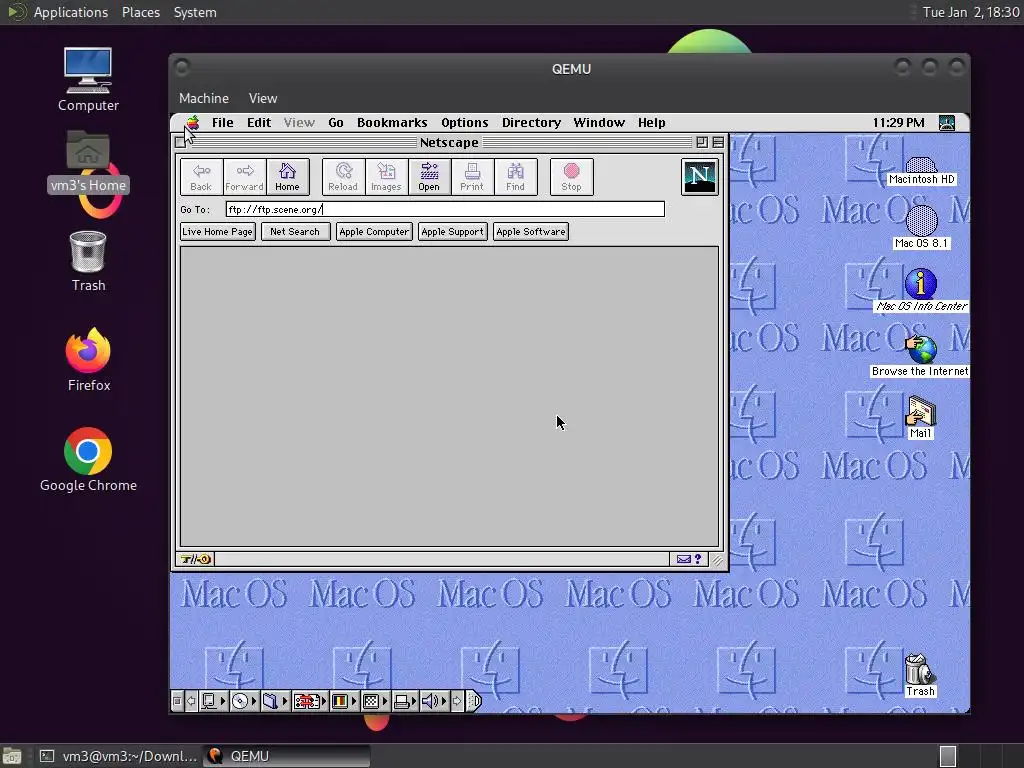Image resolution: width=1024 pixels, height=768 pixels.
Task: Click the Net Search button
Action: [295, 232]
